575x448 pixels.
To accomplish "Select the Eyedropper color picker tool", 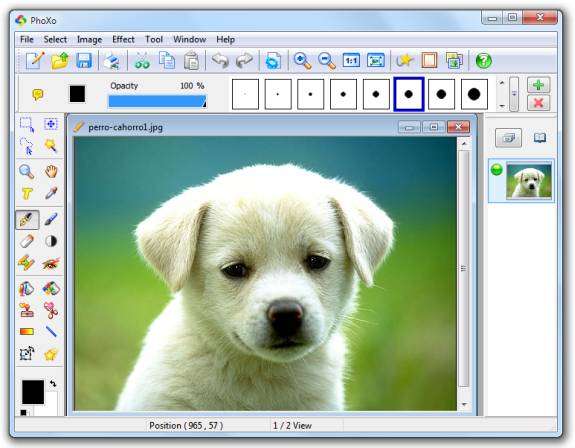I will pos(51,193).
